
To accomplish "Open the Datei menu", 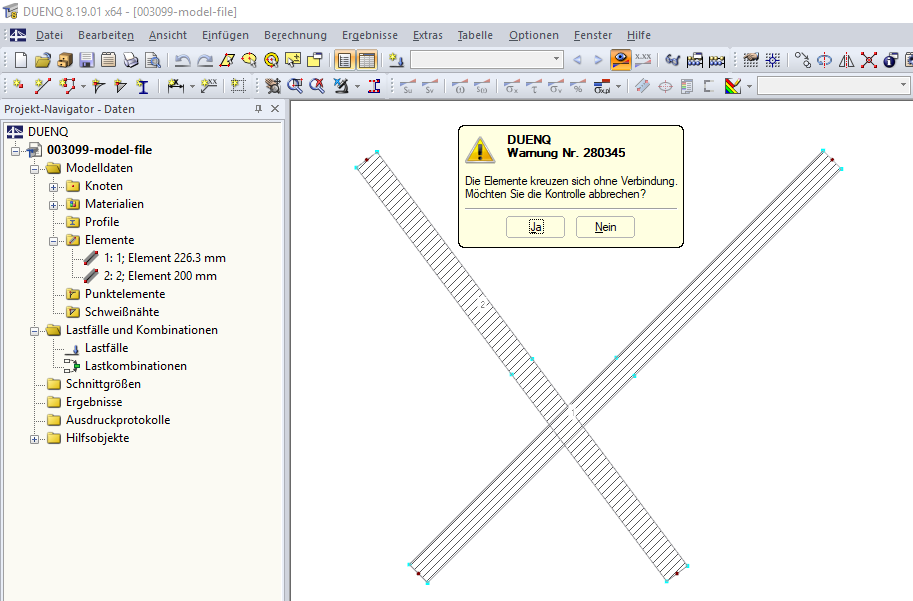I will point(49,35).
